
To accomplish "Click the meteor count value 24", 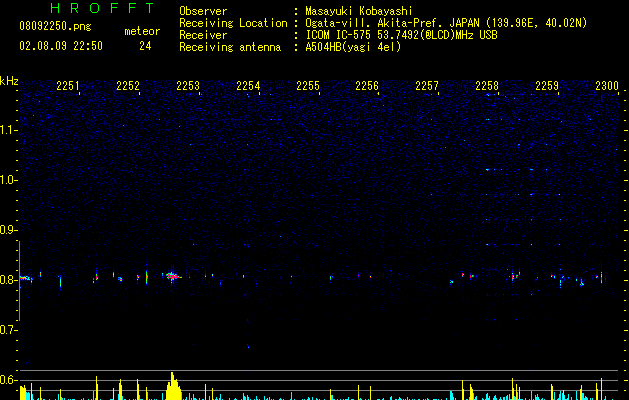I will coord(145,46).
